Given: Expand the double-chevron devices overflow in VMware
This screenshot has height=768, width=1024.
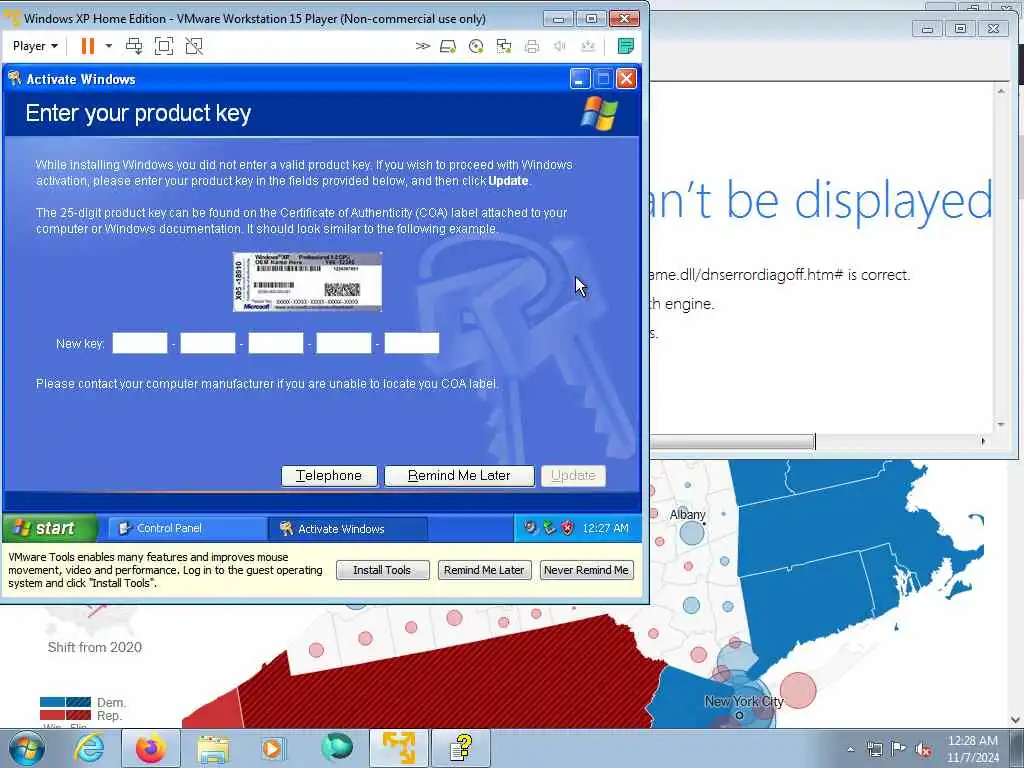Looking at the screenshot, I should [x=423, y=46].
